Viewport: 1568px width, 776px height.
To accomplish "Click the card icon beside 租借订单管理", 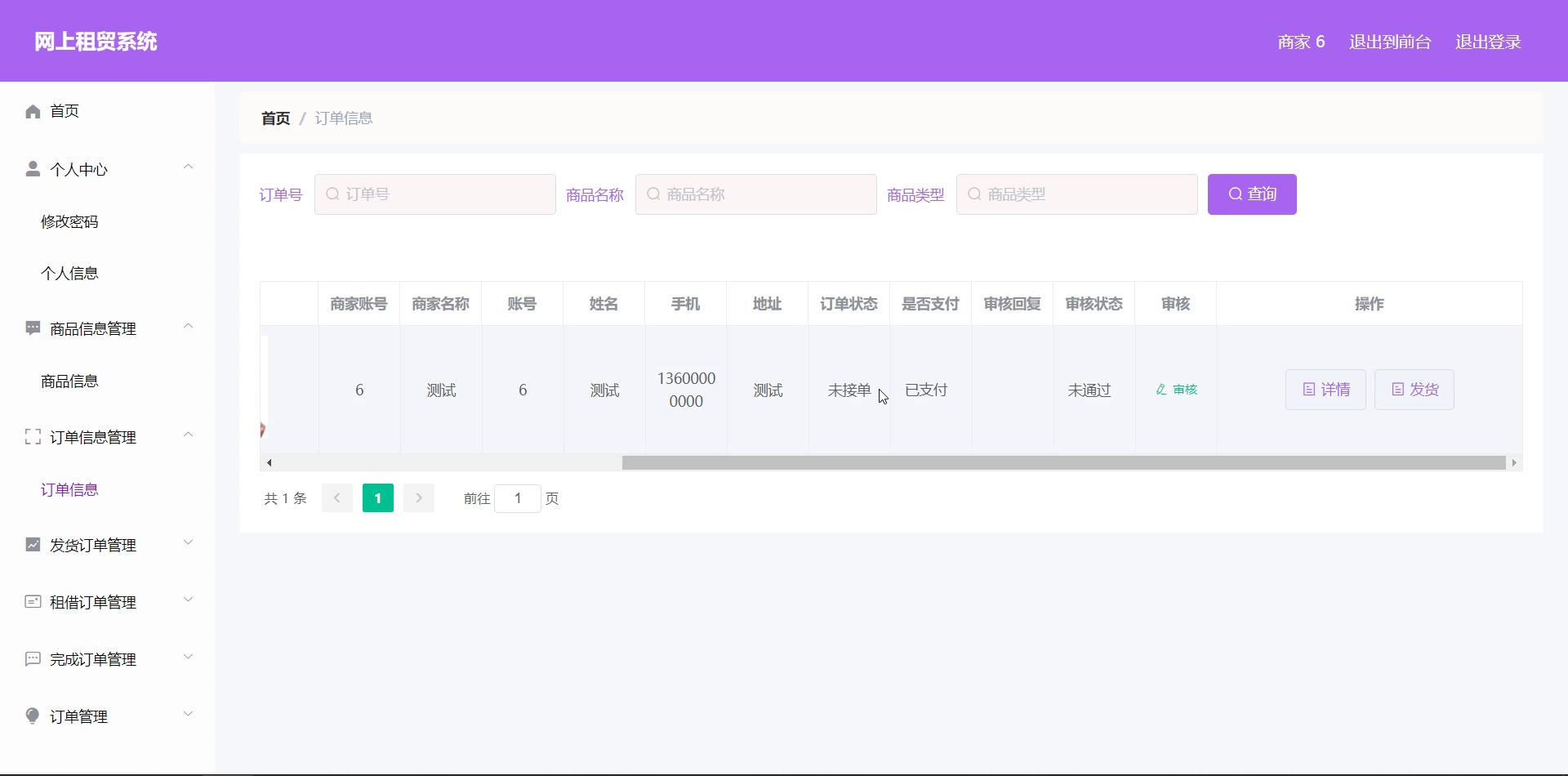I will tap(33, 602).
